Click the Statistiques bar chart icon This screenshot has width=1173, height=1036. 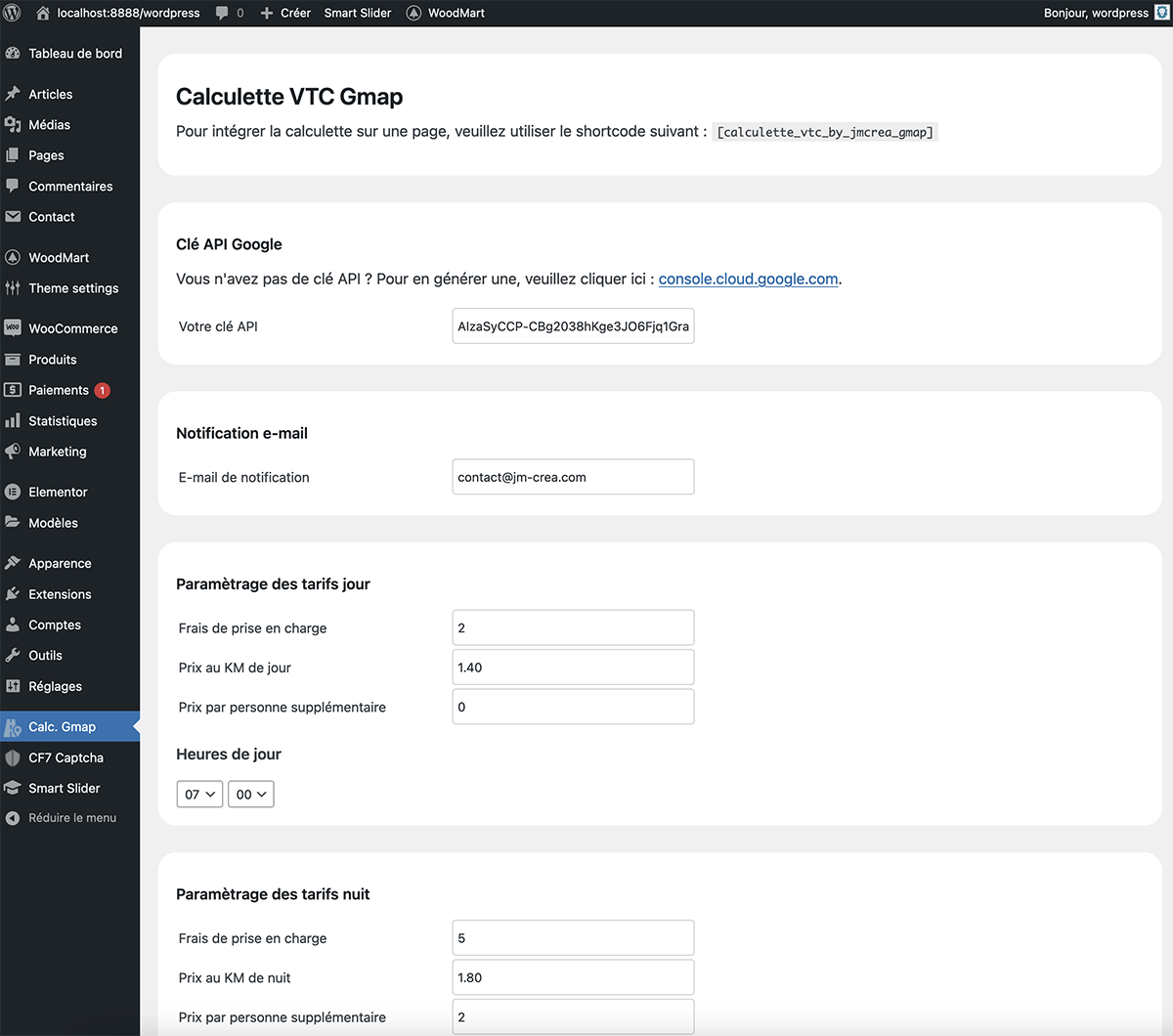(13, 421)
